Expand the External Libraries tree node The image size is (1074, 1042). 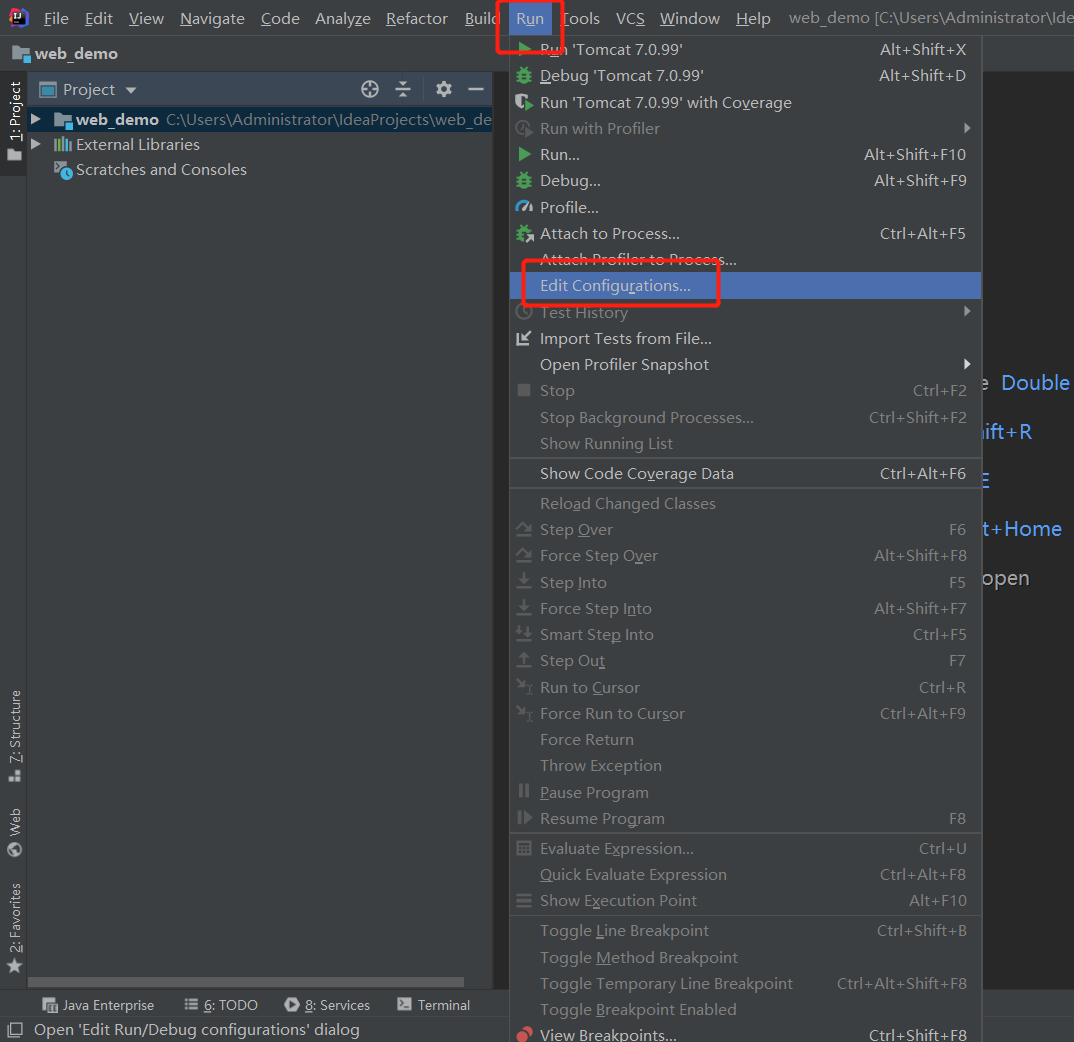(36, 144)
